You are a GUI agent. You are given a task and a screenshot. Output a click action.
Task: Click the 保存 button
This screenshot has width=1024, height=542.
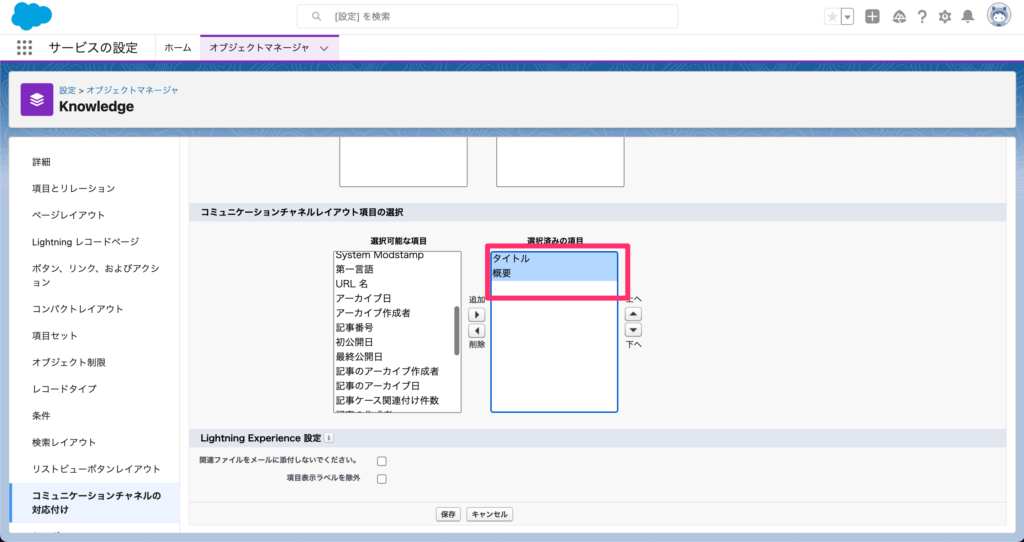448,514
